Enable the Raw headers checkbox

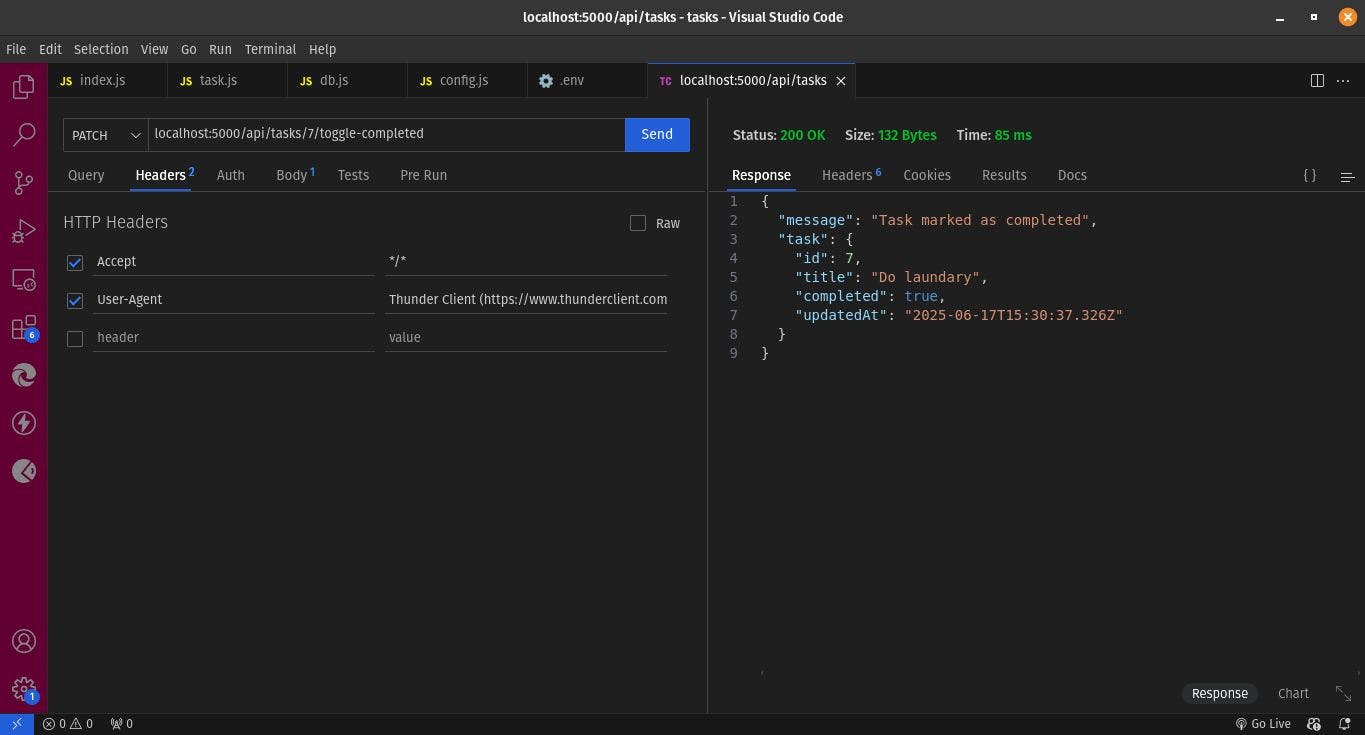tap(638, 223)
